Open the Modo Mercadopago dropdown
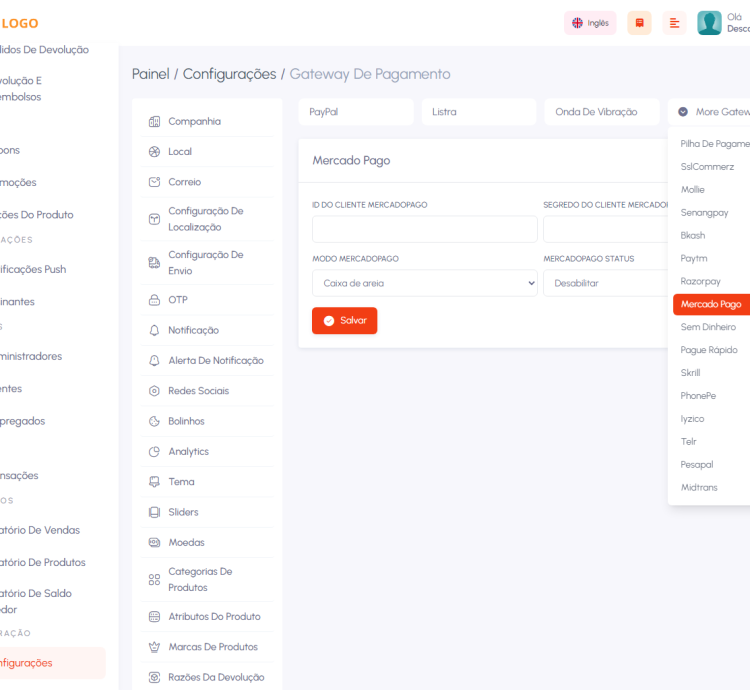Screen dimensions: 750x690 click(424, 283)
